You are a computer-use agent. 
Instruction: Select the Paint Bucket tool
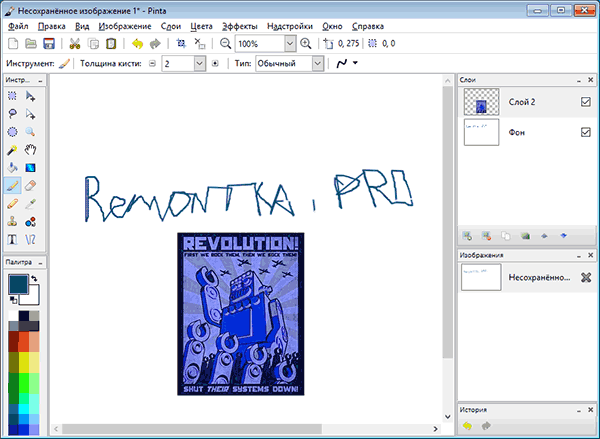coord(12,168)
